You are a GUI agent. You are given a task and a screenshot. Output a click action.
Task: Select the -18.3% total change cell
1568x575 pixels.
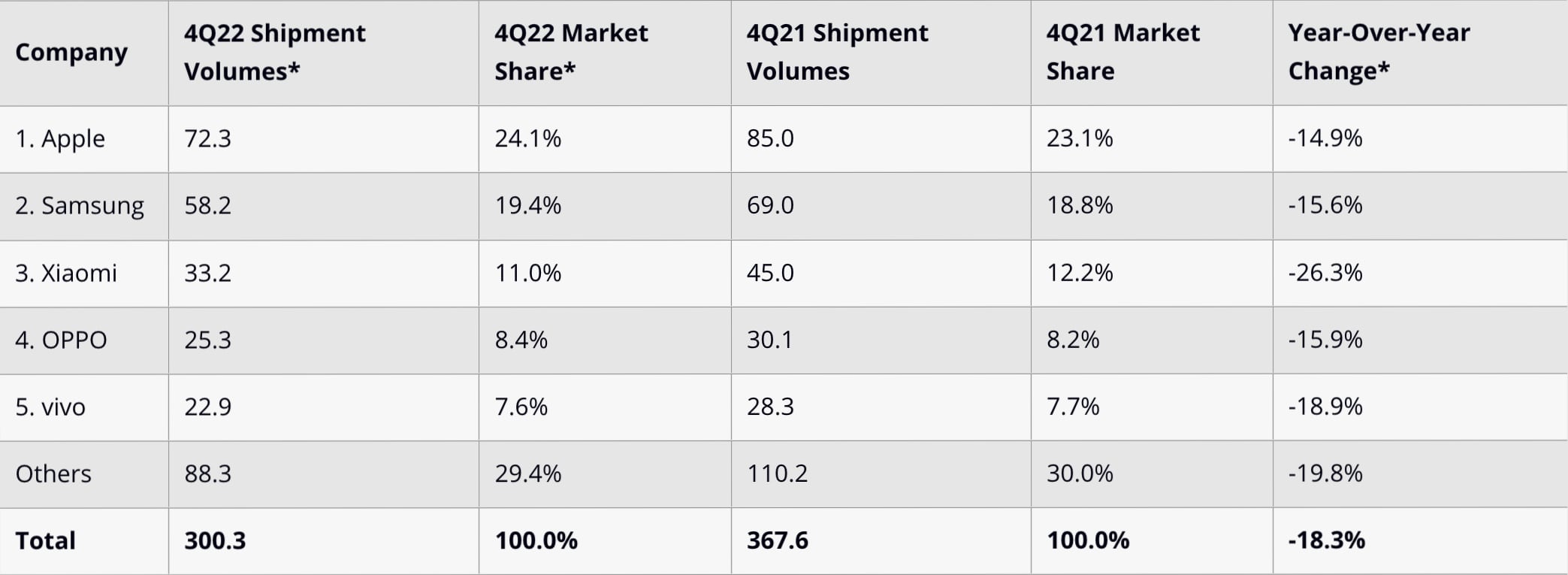tap(1326, 540)
